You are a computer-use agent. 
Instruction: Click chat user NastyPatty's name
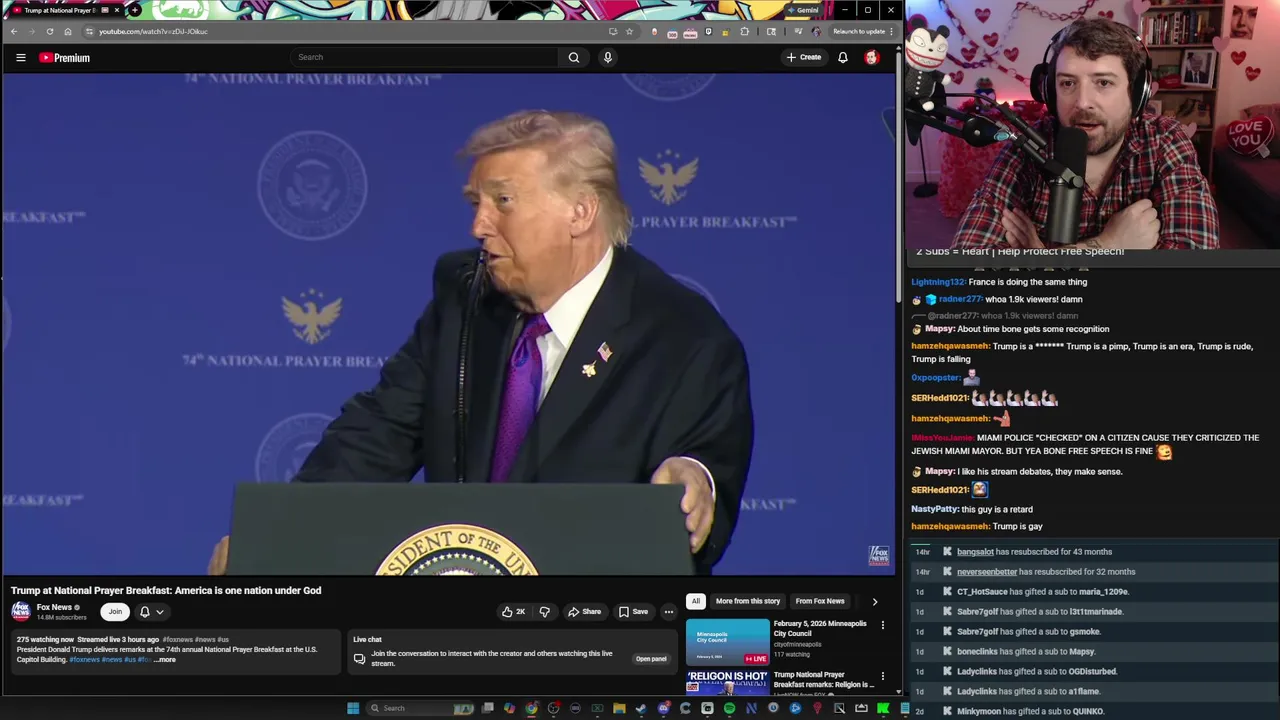[x=935, y=509]
